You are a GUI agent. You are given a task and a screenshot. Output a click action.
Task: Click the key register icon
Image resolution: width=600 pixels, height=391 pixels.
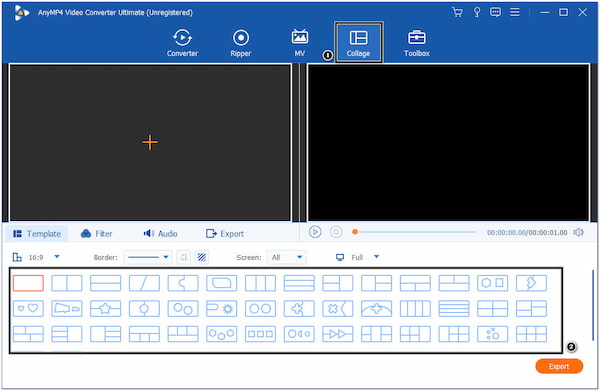coord(477,12)
